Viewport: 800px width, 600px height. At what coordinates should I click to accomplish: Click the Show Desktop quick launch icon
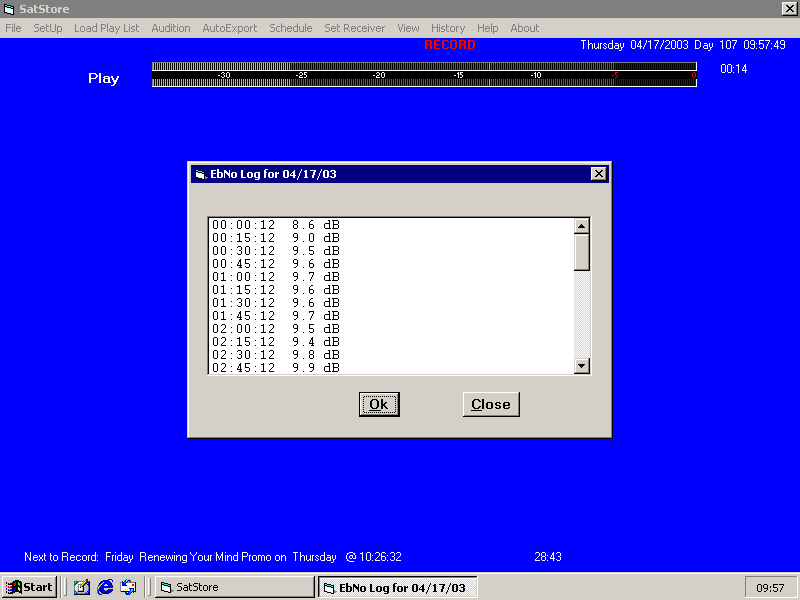(82, 587)
